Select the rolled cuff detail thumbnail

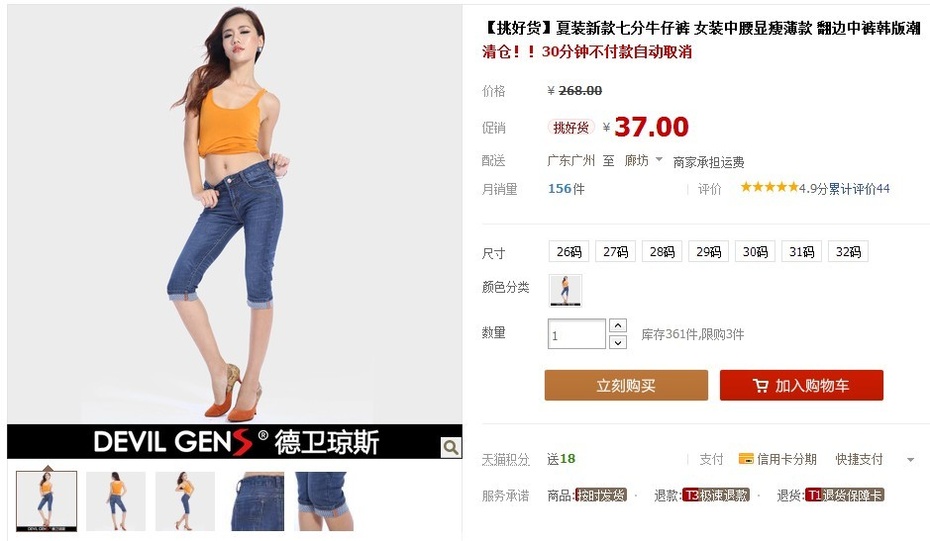point(324,501)
